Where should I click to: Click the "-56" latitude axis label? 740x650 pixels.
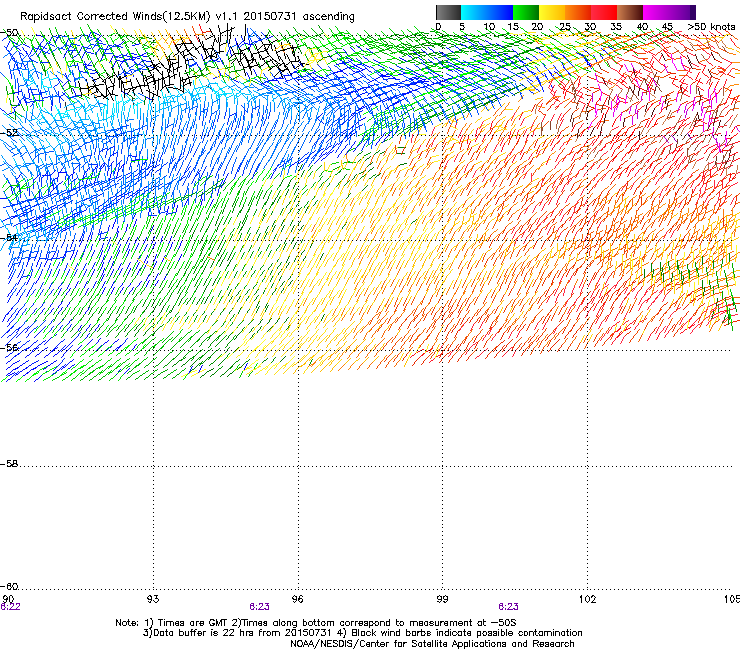coord(9,347)
